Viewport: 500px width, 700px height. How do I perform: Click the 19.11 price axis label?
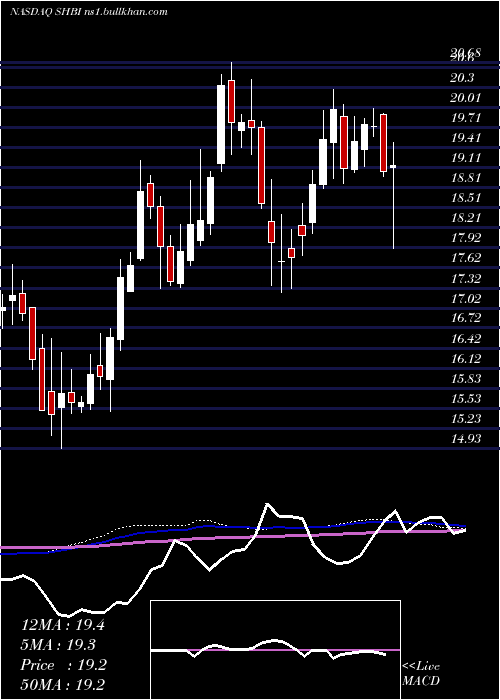(x=466, y=158)
